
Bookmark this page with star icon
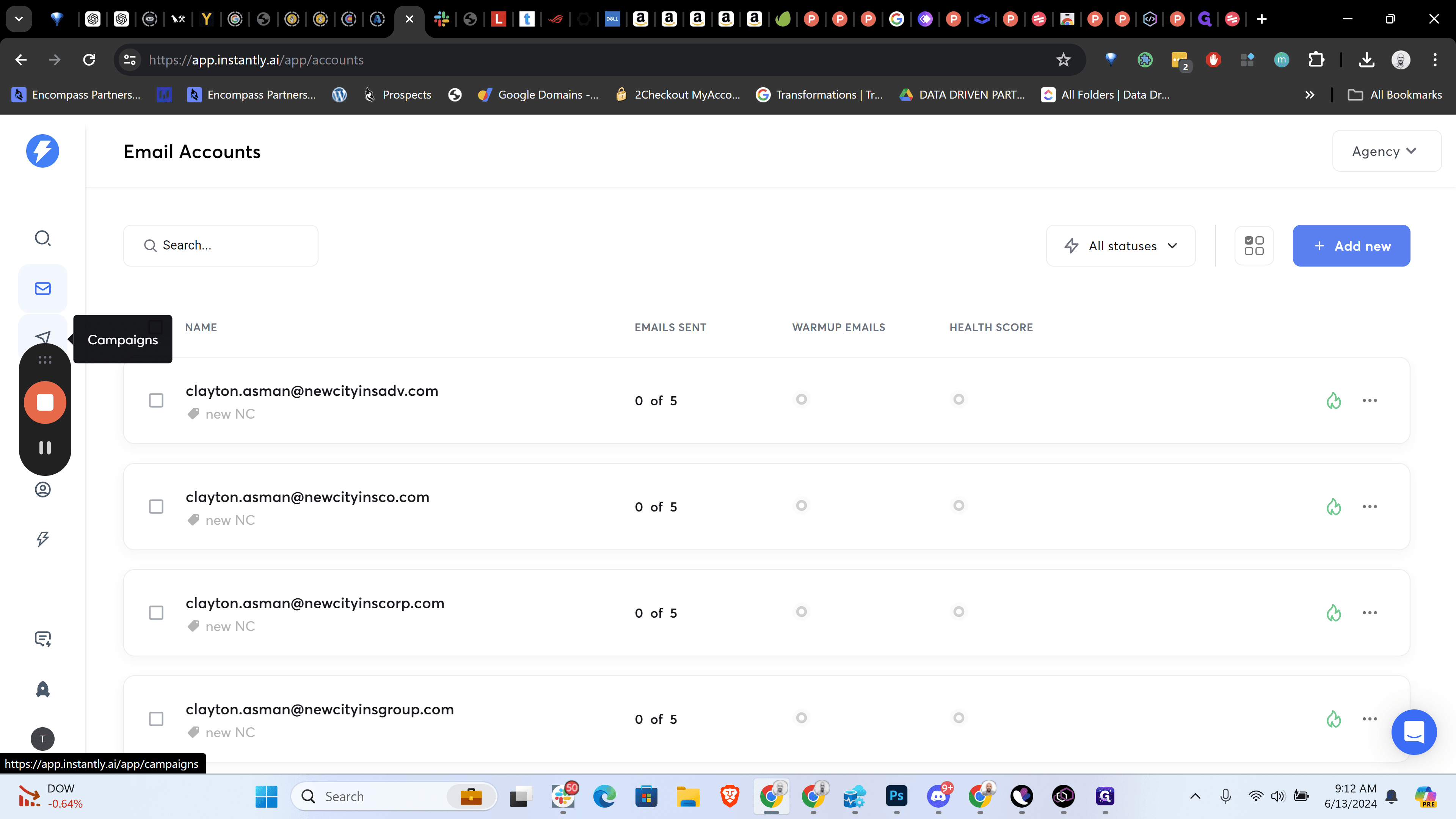coord(1063,60)
